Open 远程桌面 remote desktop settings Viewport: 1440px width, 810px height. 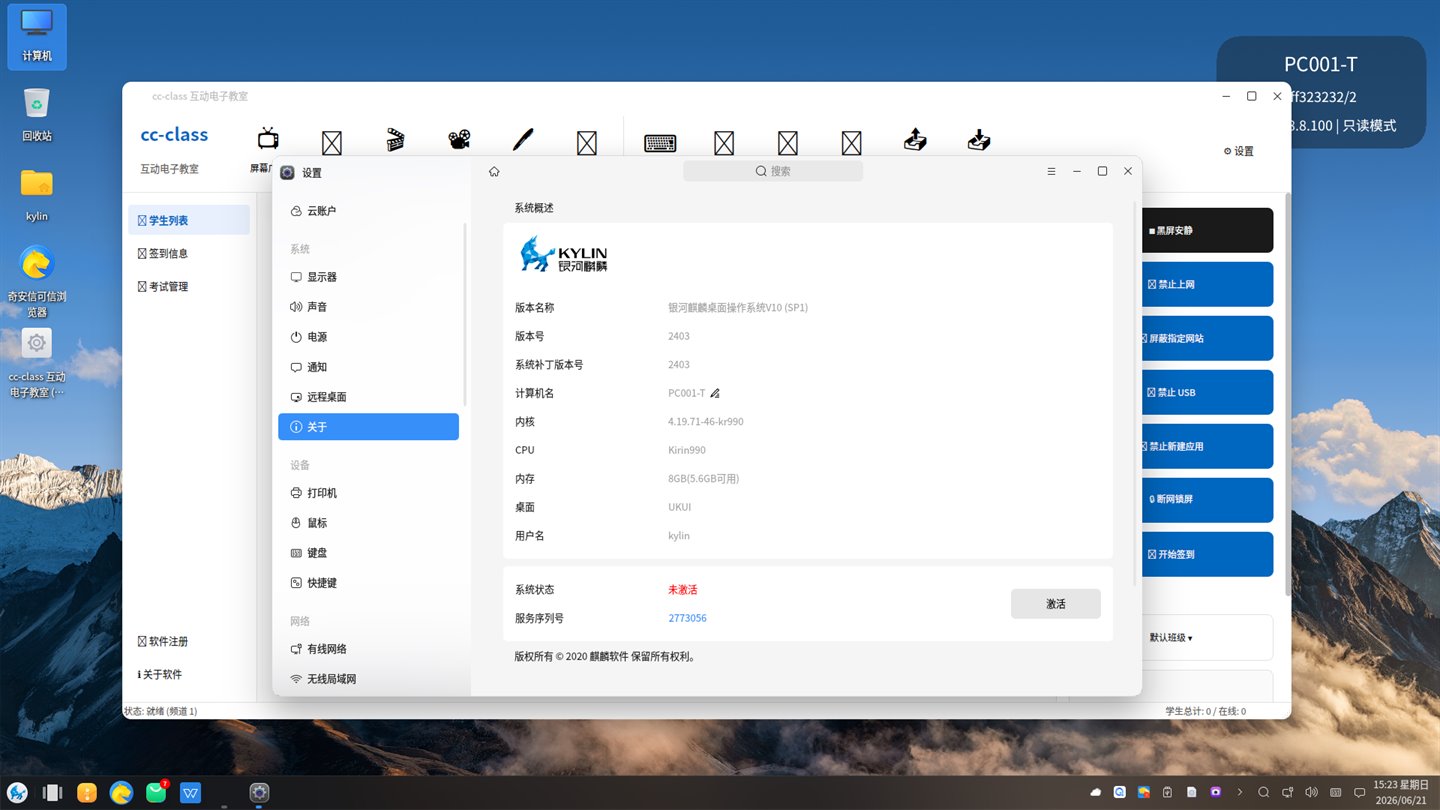[368, 397]
